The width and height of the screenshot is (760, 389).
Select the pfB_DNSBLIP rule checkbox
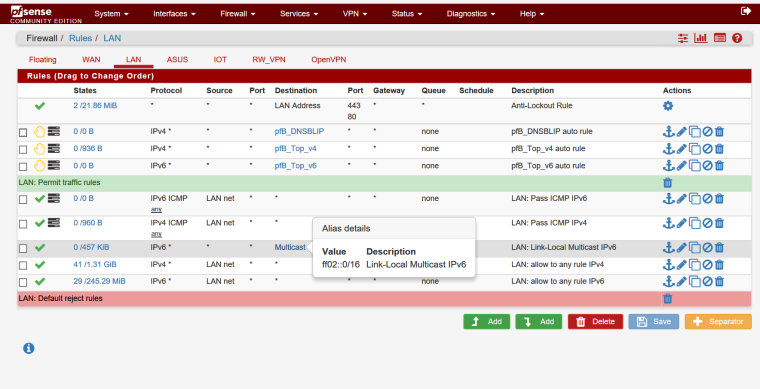click(23, 132)
